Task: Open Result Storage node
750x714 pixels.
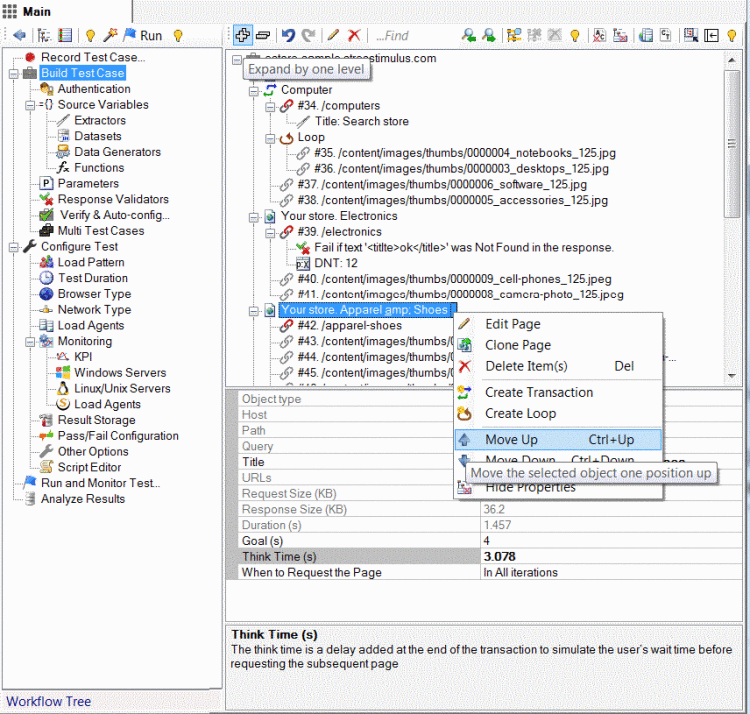Action: [x=96, y=420]
